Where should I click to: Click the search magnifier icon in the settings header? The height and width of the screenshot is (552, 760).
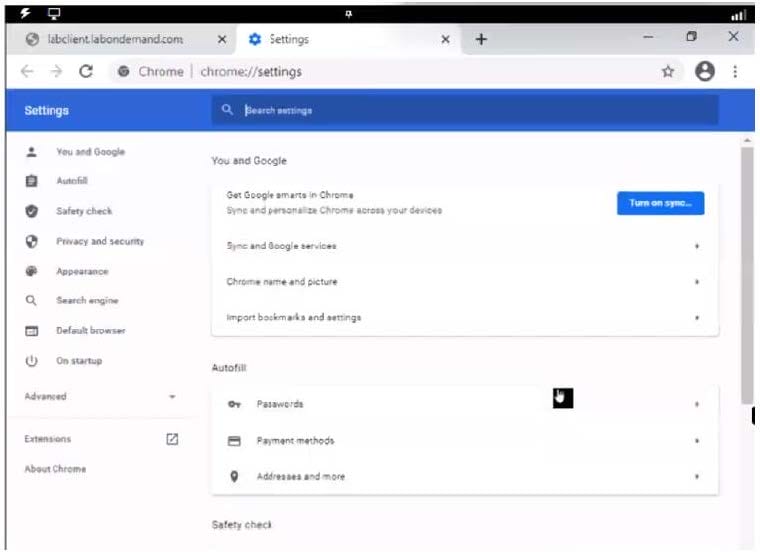click(x=227, y=110)
